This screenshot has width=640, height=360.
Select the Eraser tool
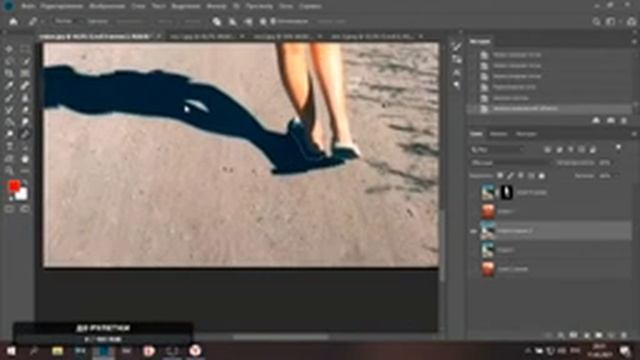25,110
